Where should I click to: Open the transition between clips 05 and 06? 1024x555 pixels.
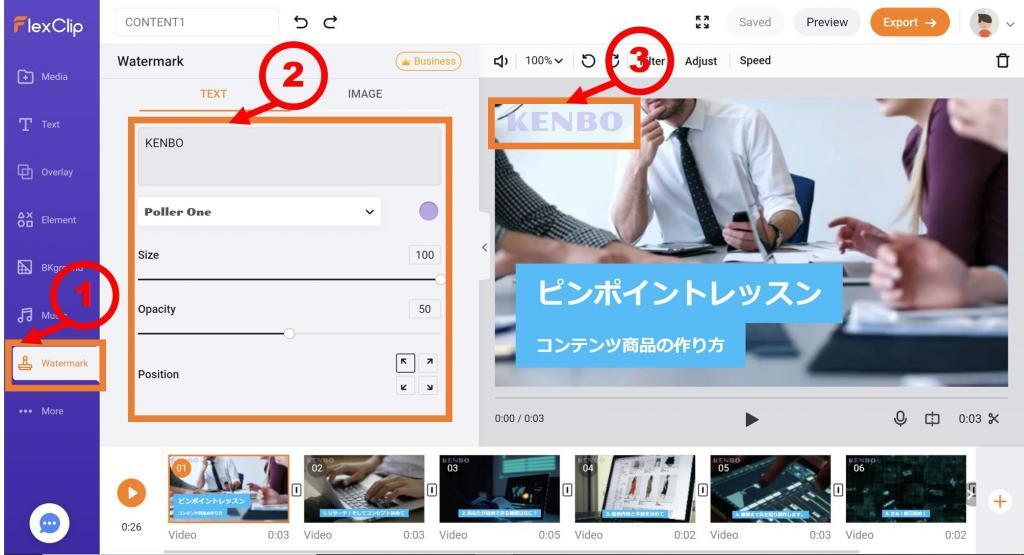click(838, 490)
